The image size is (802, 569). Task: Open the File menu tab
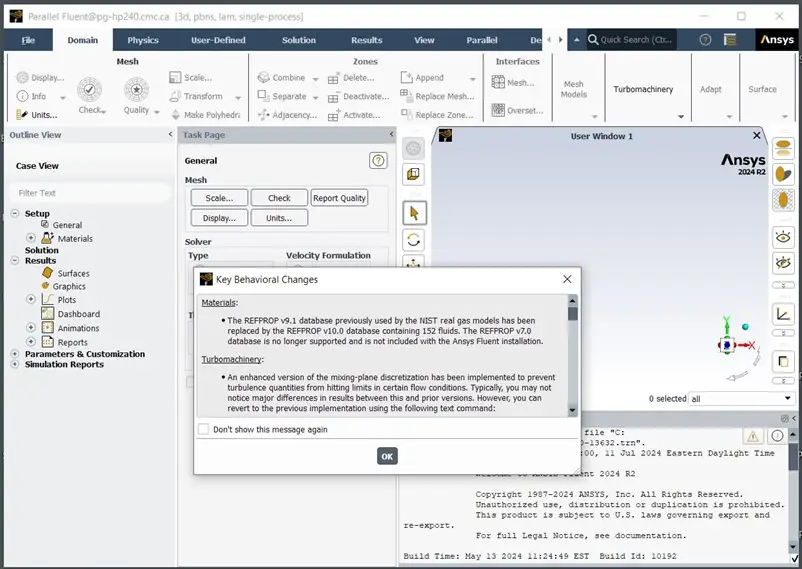click(28, 40)
